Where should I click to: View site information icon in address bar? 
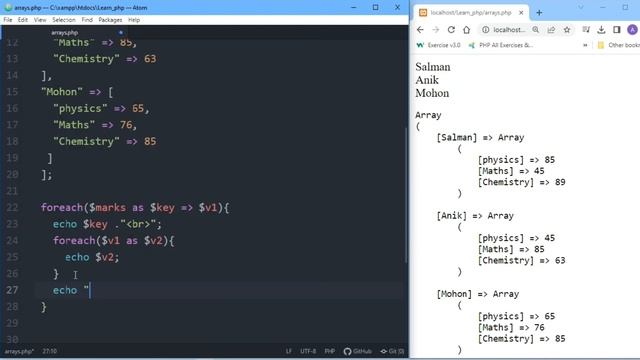pos(485,30)
